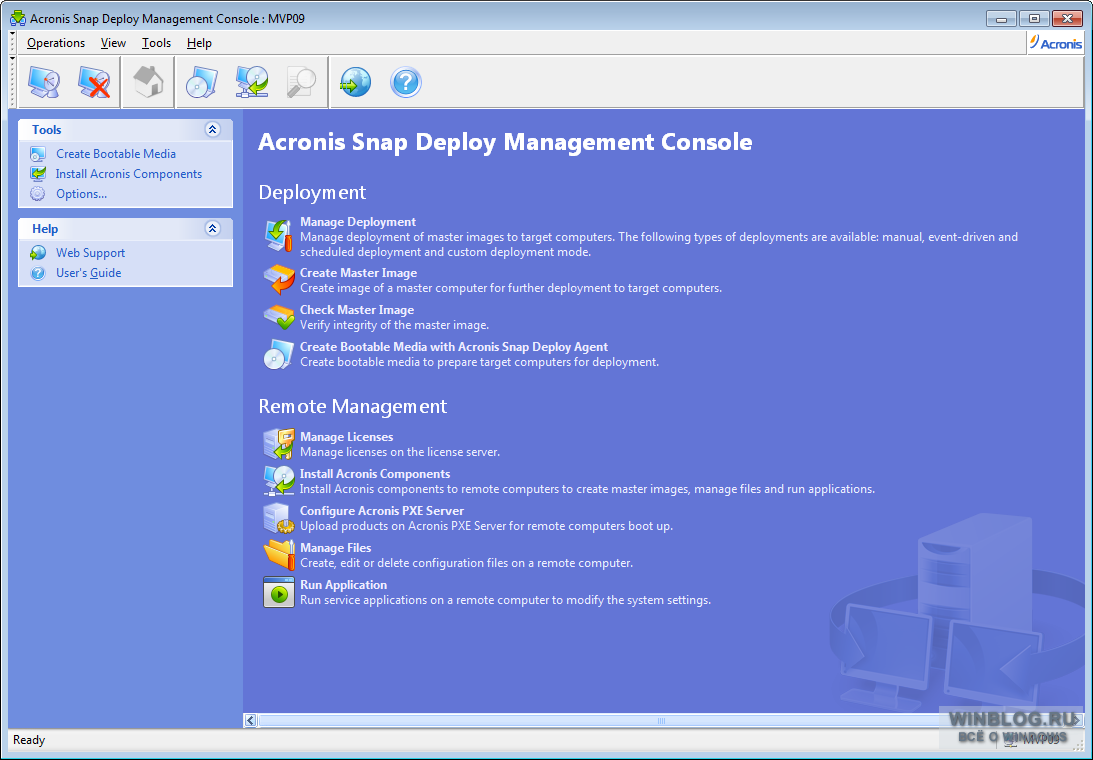Click the Install Components toolbar icon
This screenshot has height=760, width=1093.
[x=252, y=82]
